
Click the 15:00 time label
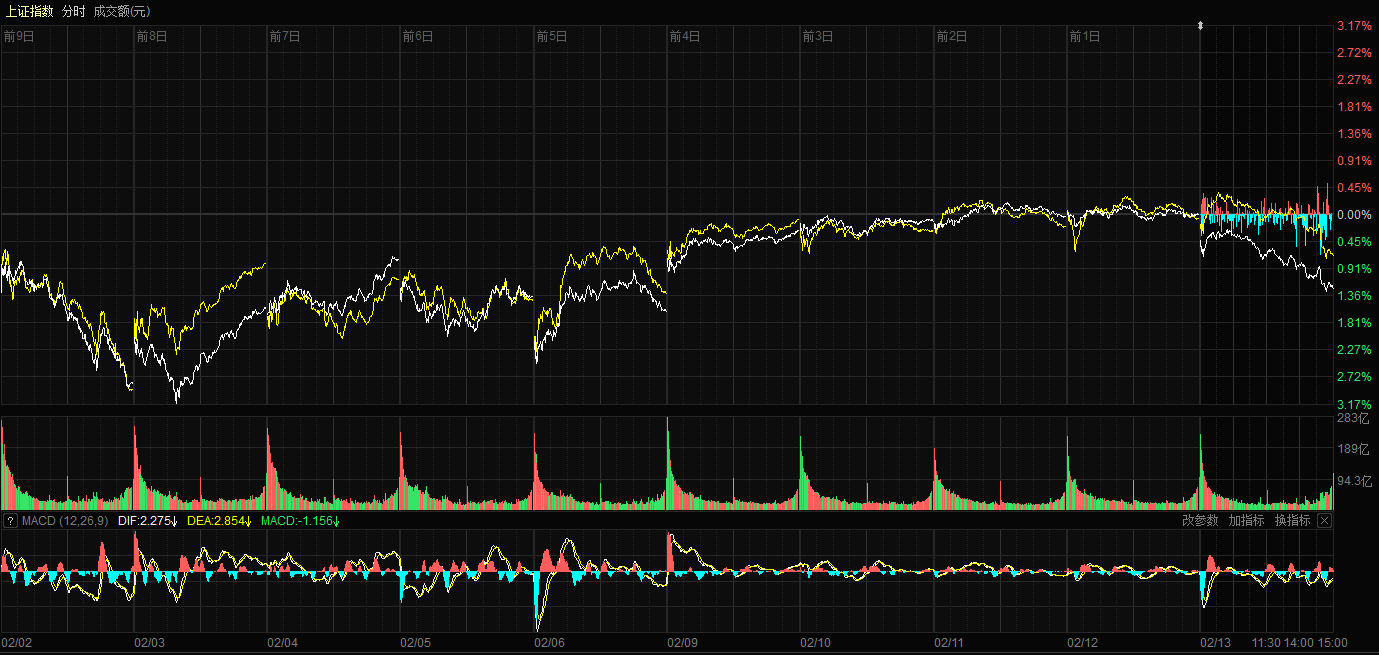[1332, 643]
